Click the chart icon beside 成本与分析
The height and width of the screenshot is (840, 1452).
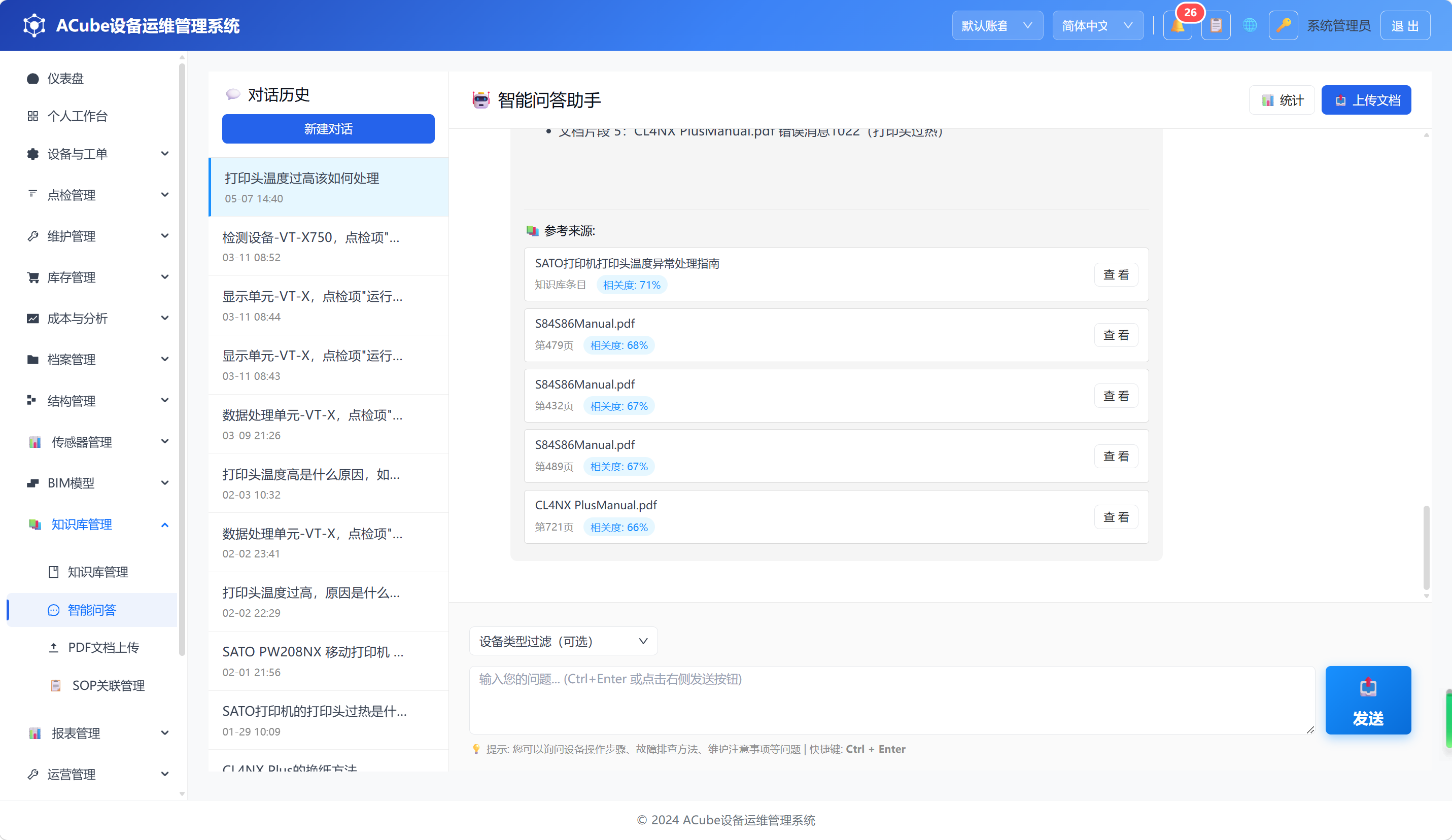(33, 318)
